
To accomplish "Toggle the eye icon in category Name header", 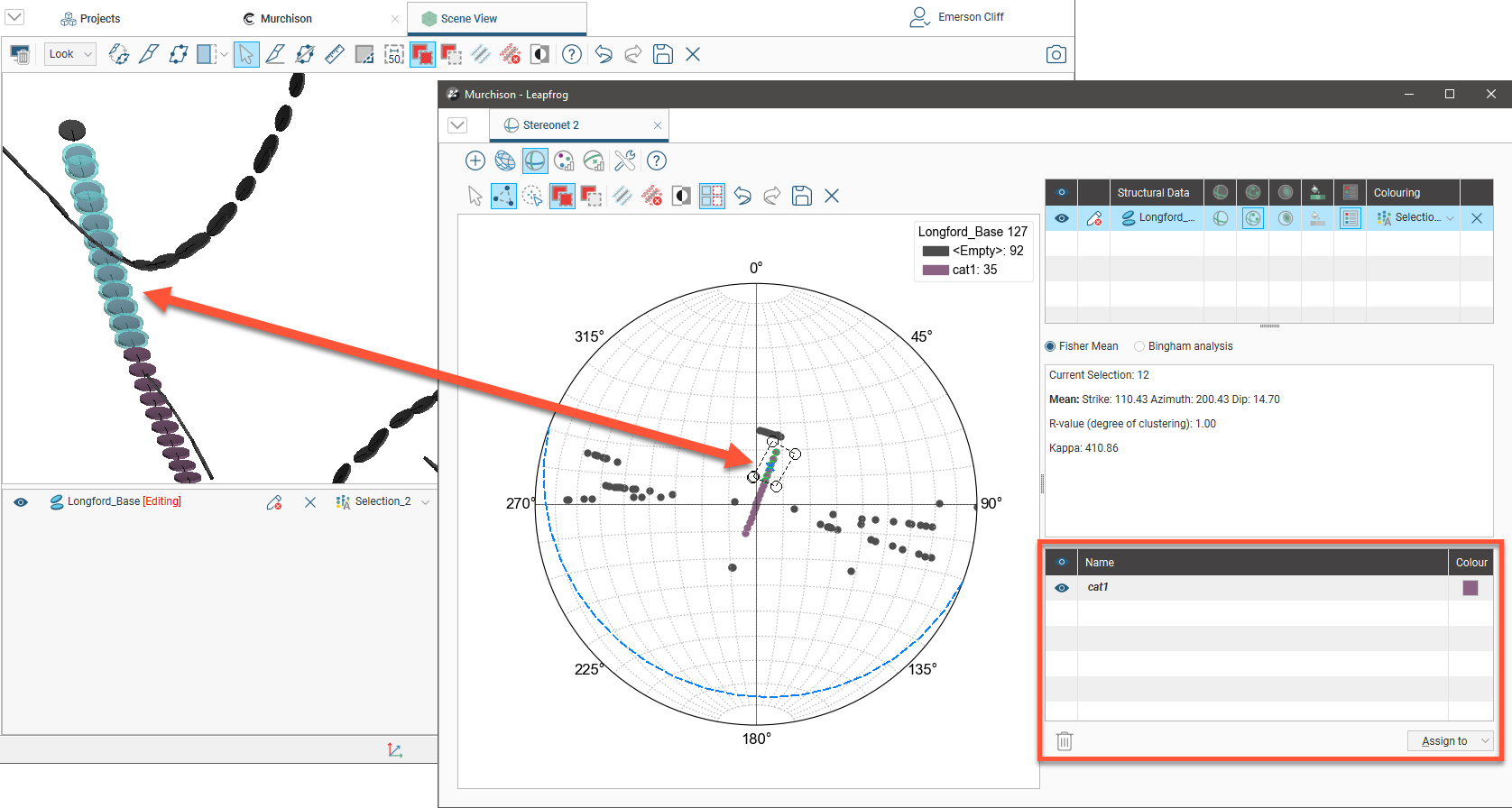I will [1062, 562].
